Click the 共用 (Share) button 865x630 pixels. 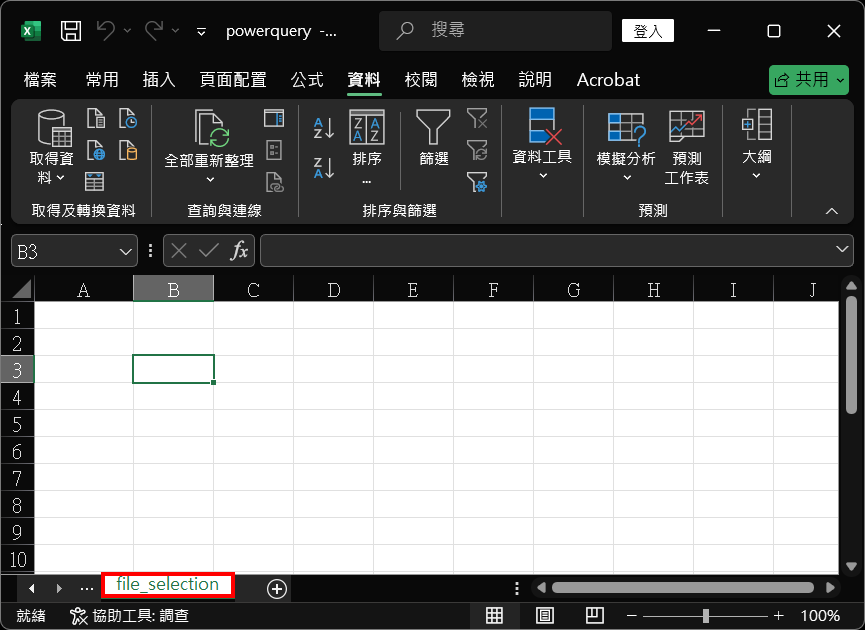pos(808,80)
